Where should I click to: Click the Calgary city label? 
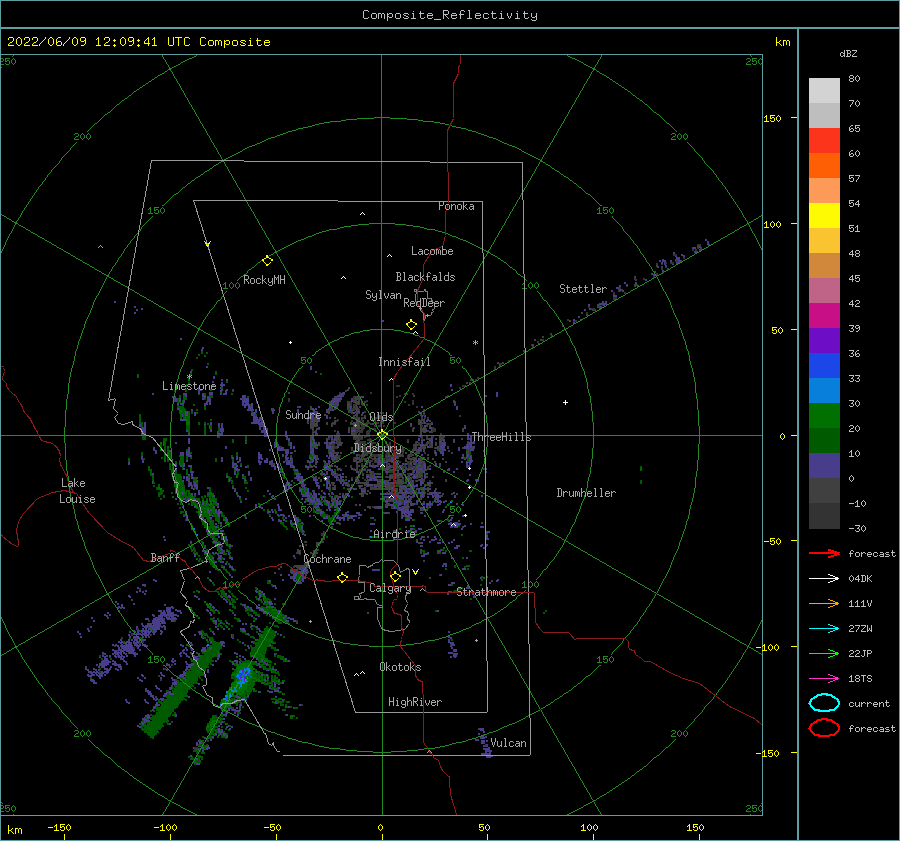point(390,588)
